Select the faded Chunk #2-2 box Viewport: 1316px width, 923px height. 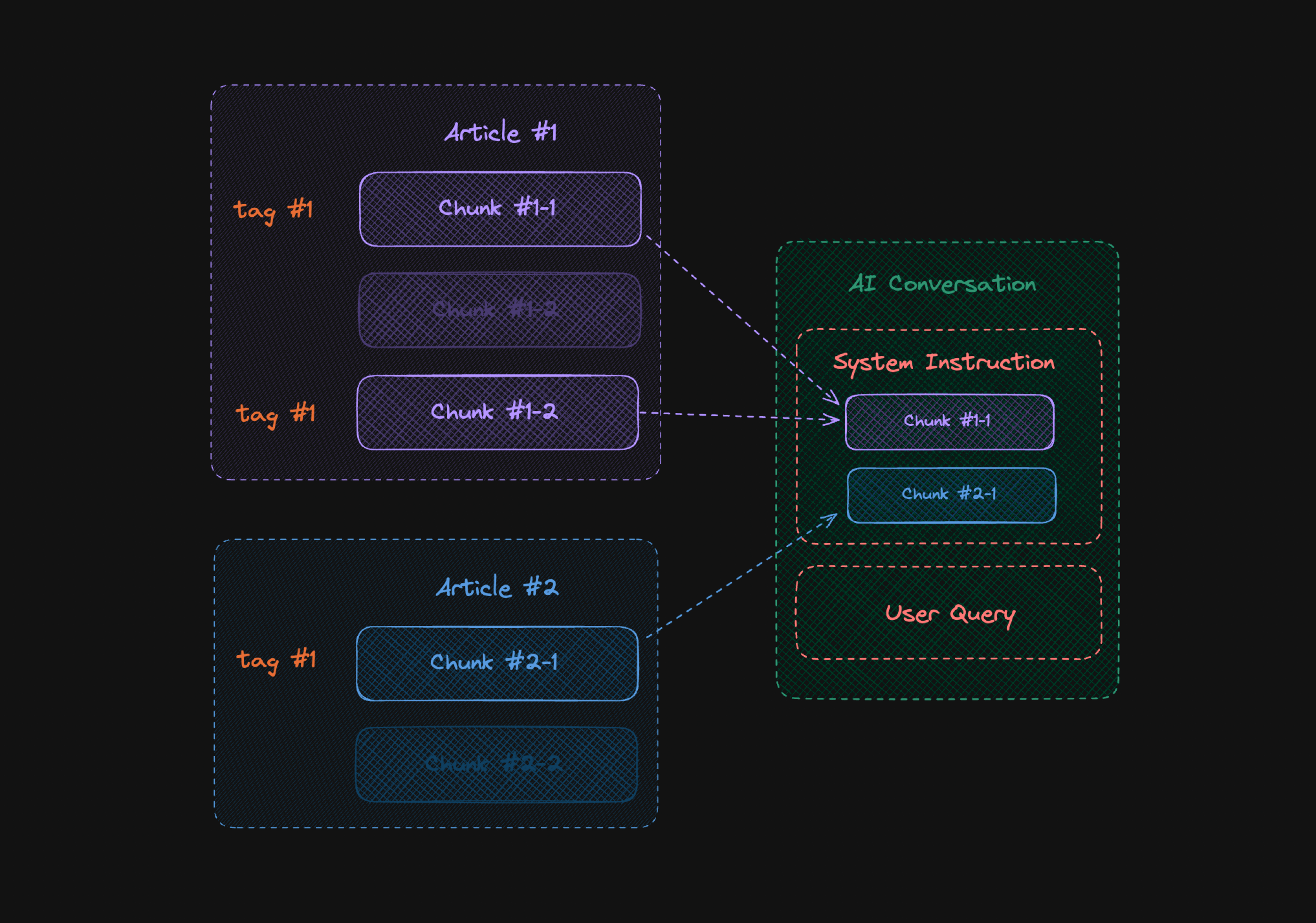point(496,764)
